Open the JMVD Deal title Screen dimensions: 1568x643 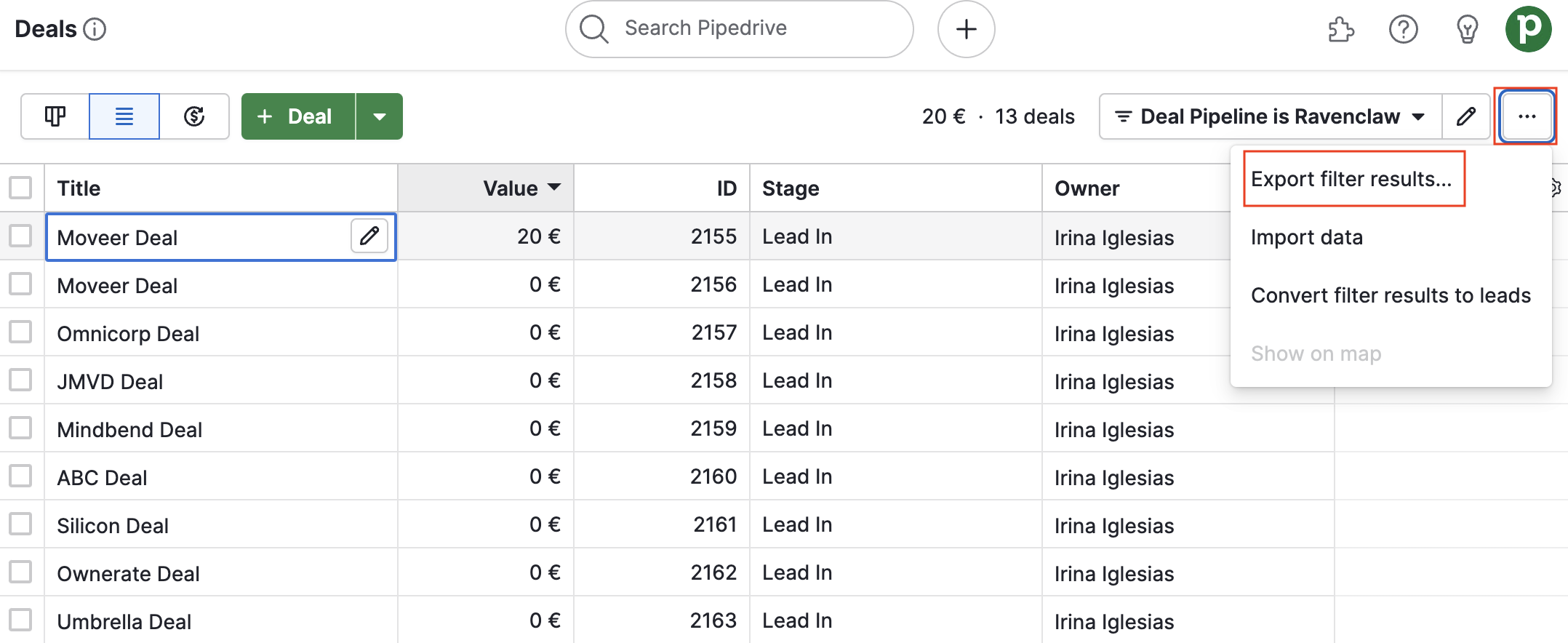coord(110,382)
